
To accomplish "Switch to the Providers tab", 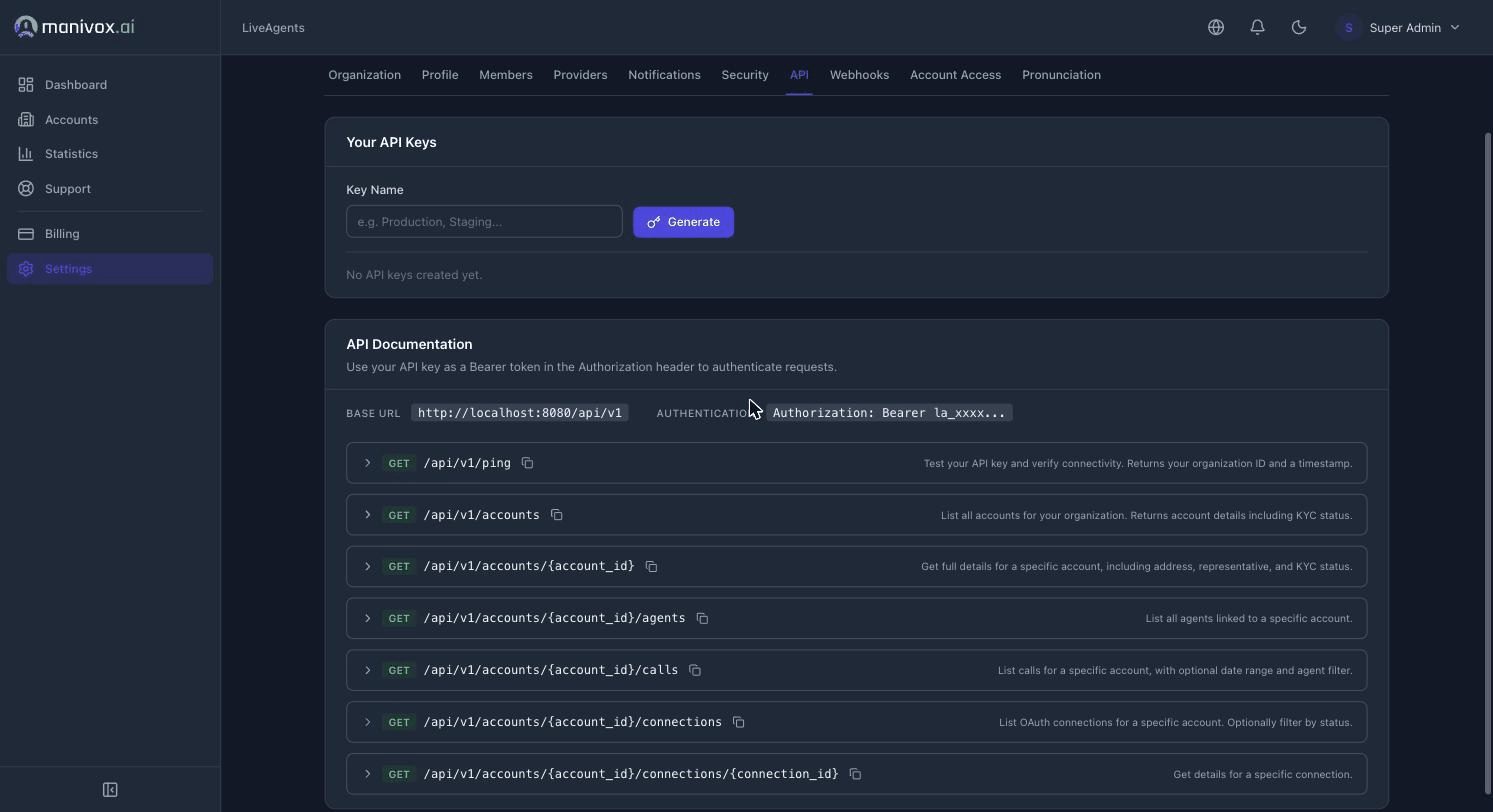I will coord(580,75).
